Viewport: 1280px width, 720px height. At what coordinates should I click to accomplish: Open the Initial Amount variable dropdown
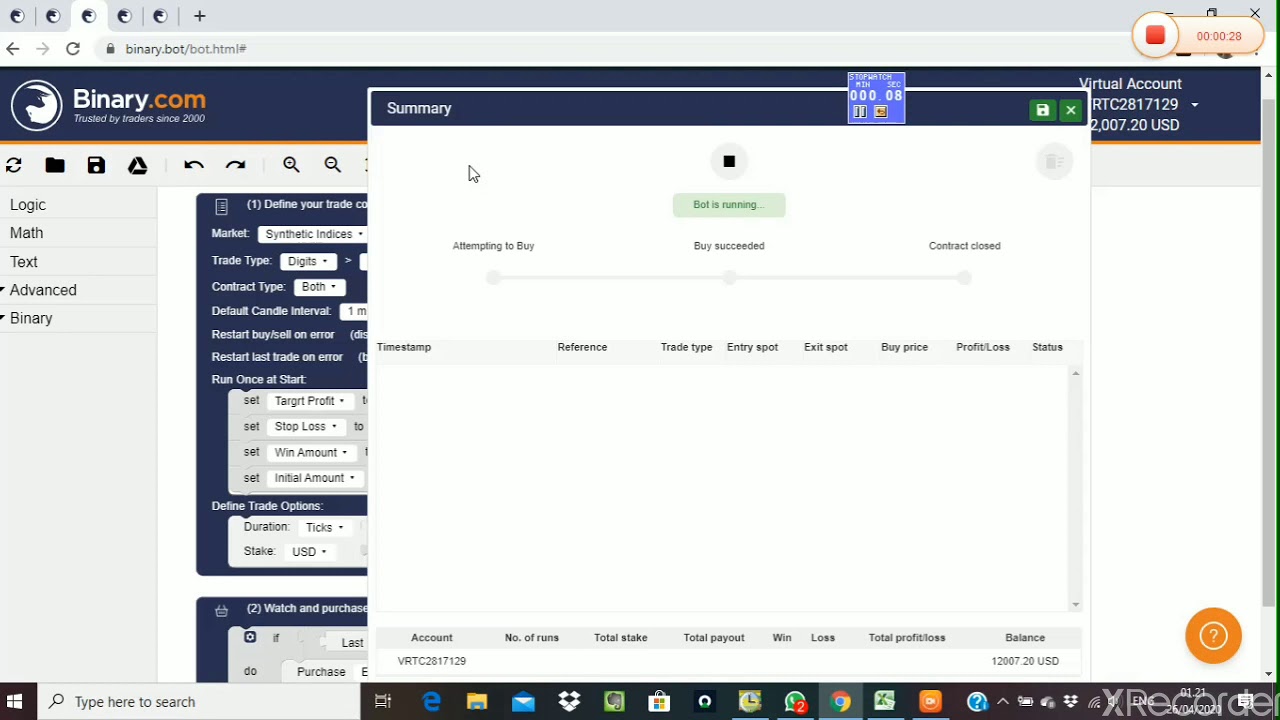coord(315,478)
